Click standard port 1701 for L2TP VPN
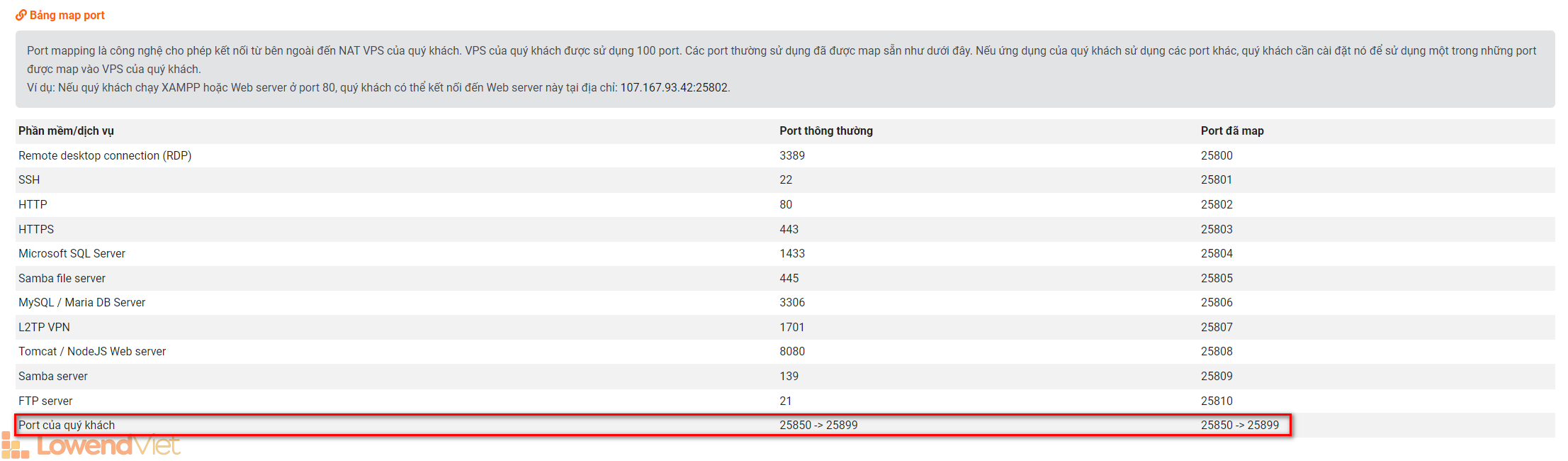This screenshot has width=1568, height=461. click(x=791, y=327)
